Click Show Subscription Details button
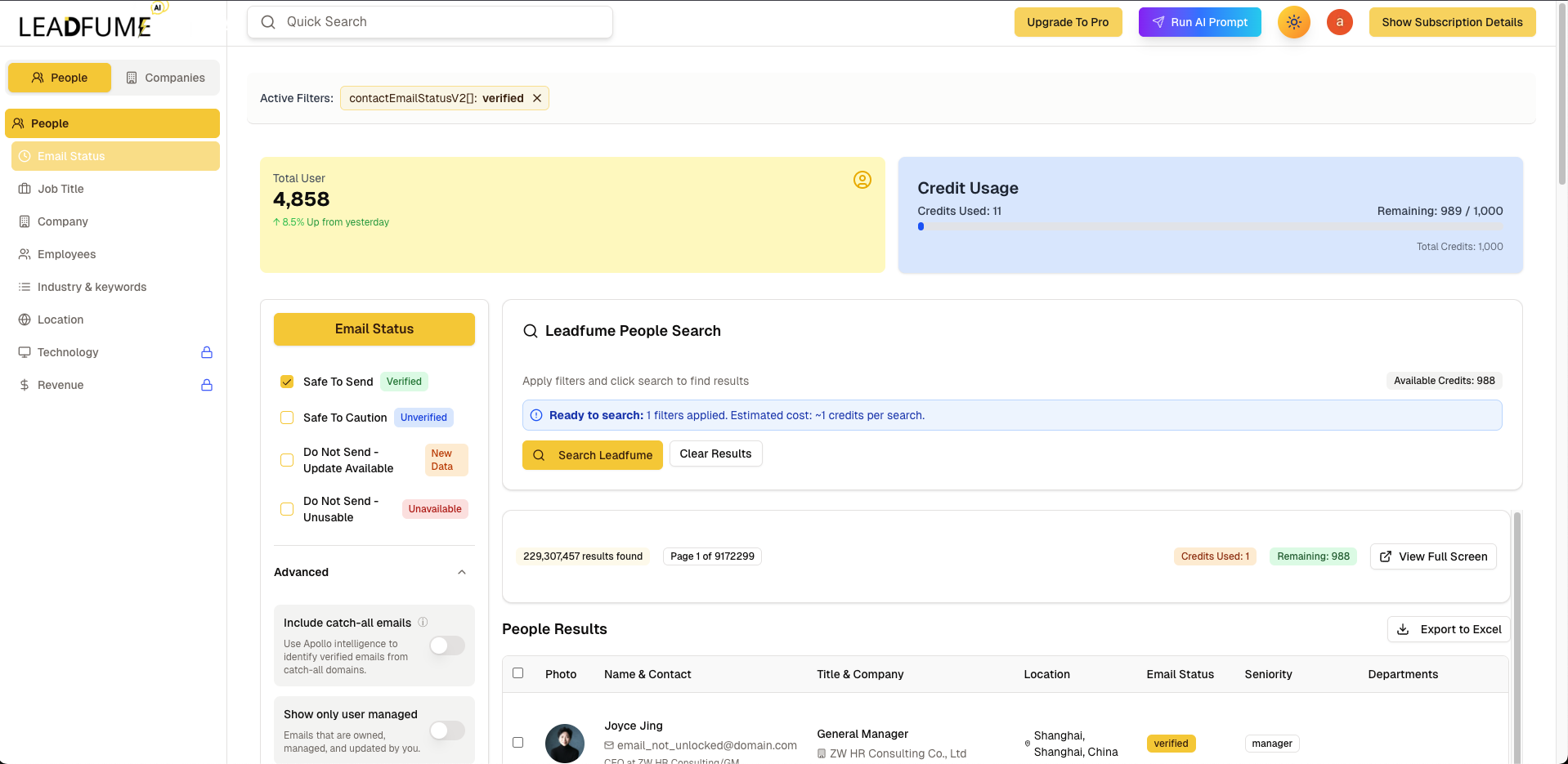Screen dimensions: 1568x764 (1452, 22)
